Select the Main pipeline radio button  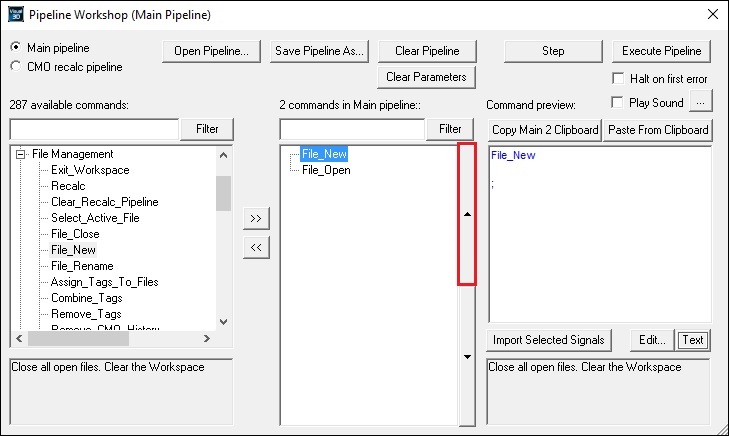(x=15, y=47)
